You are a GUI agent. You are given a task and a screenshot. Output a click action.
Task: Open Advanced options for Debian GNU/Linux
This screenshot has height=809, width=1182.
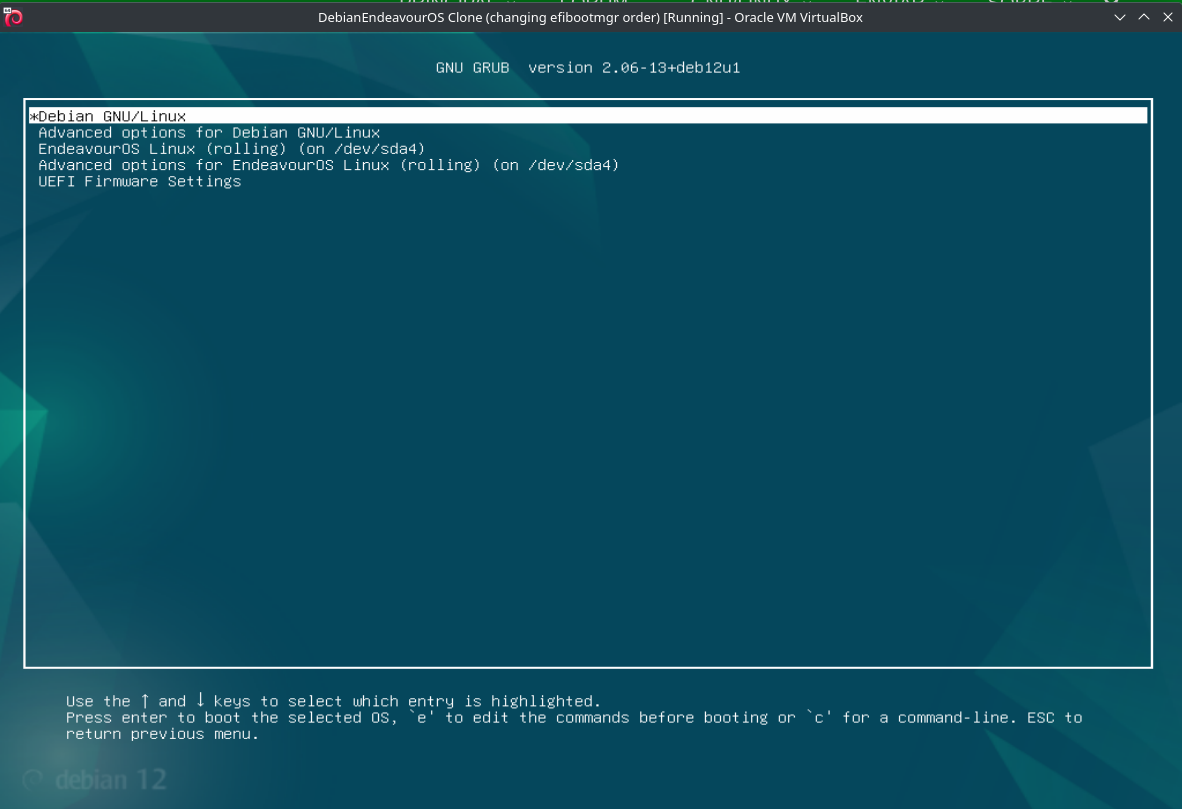(209, 133)
